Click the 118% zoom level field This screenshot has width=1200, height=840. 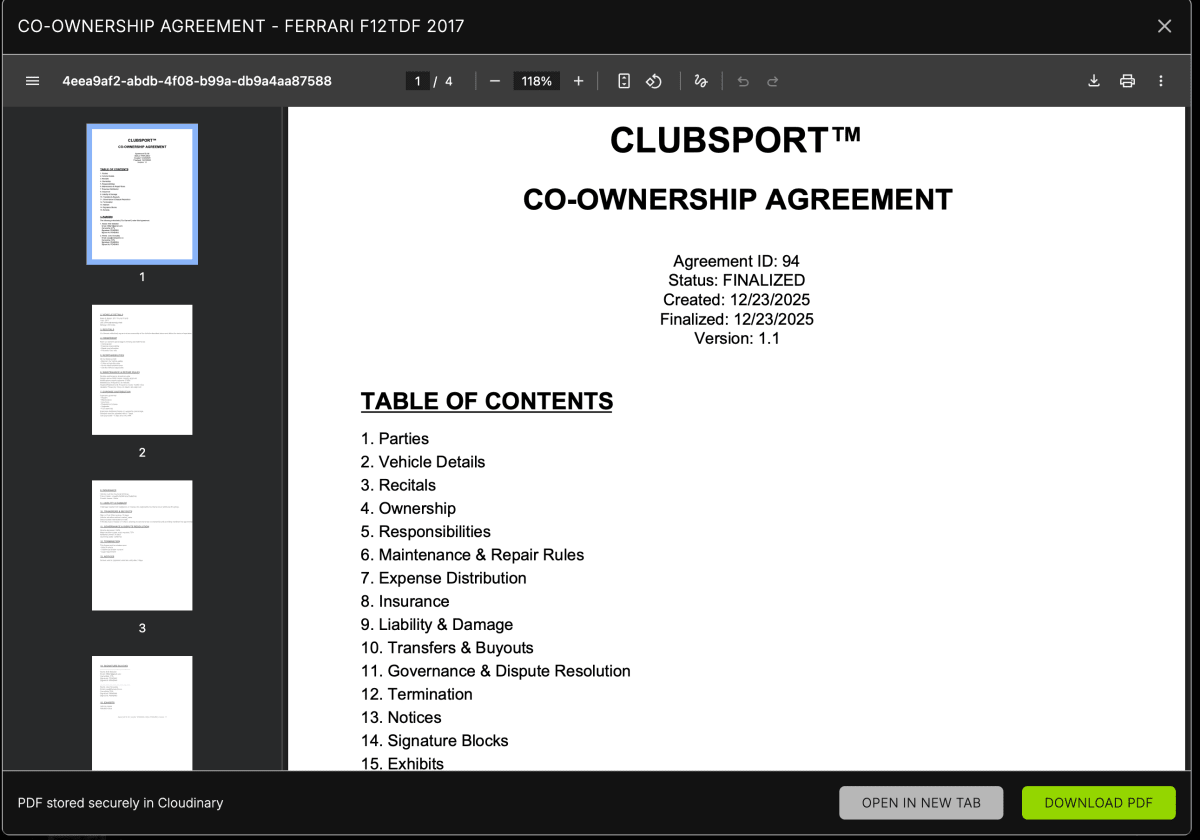tap(536, 81)
